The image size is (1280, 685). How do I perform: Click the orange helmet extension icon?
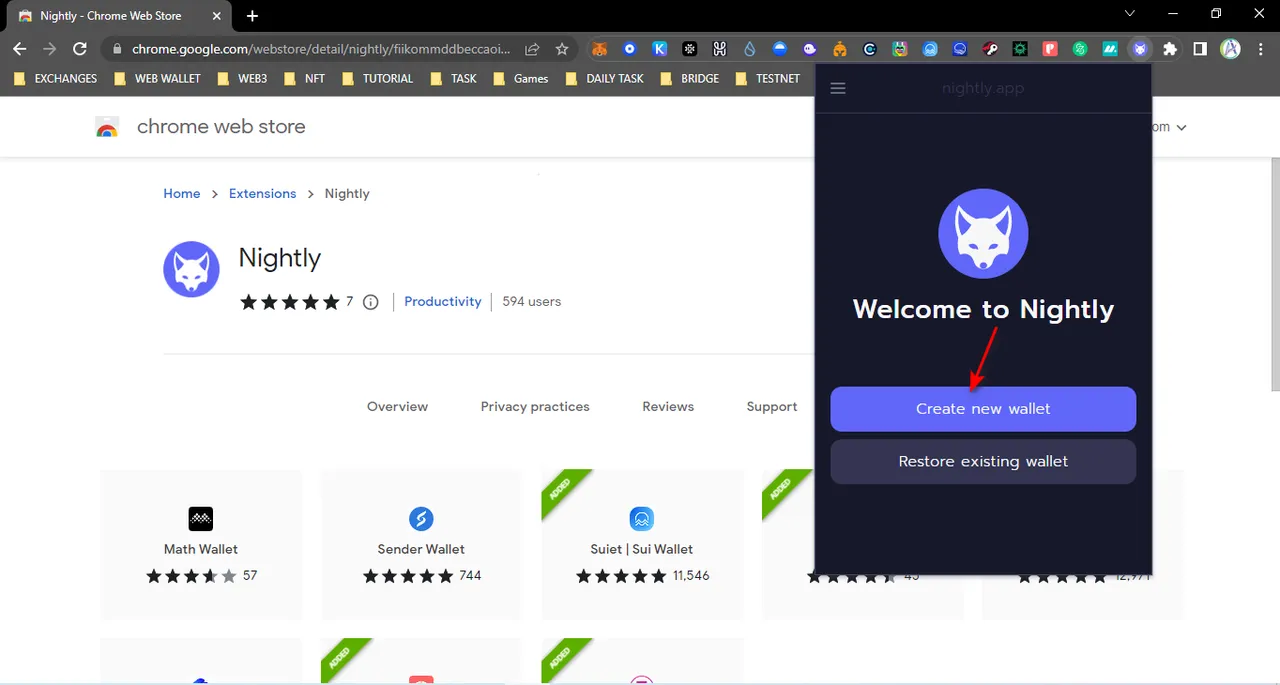[x=840, y=49]
